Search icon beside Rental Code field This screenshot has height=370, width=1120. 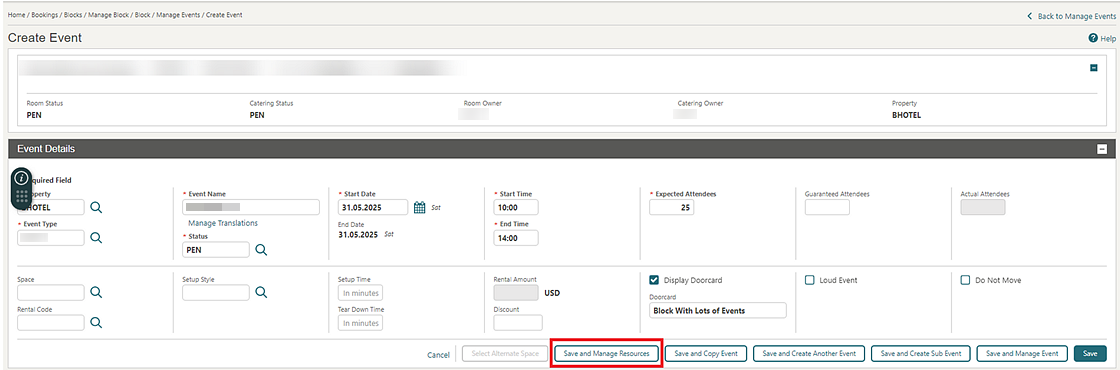click(x=96, y=322)
